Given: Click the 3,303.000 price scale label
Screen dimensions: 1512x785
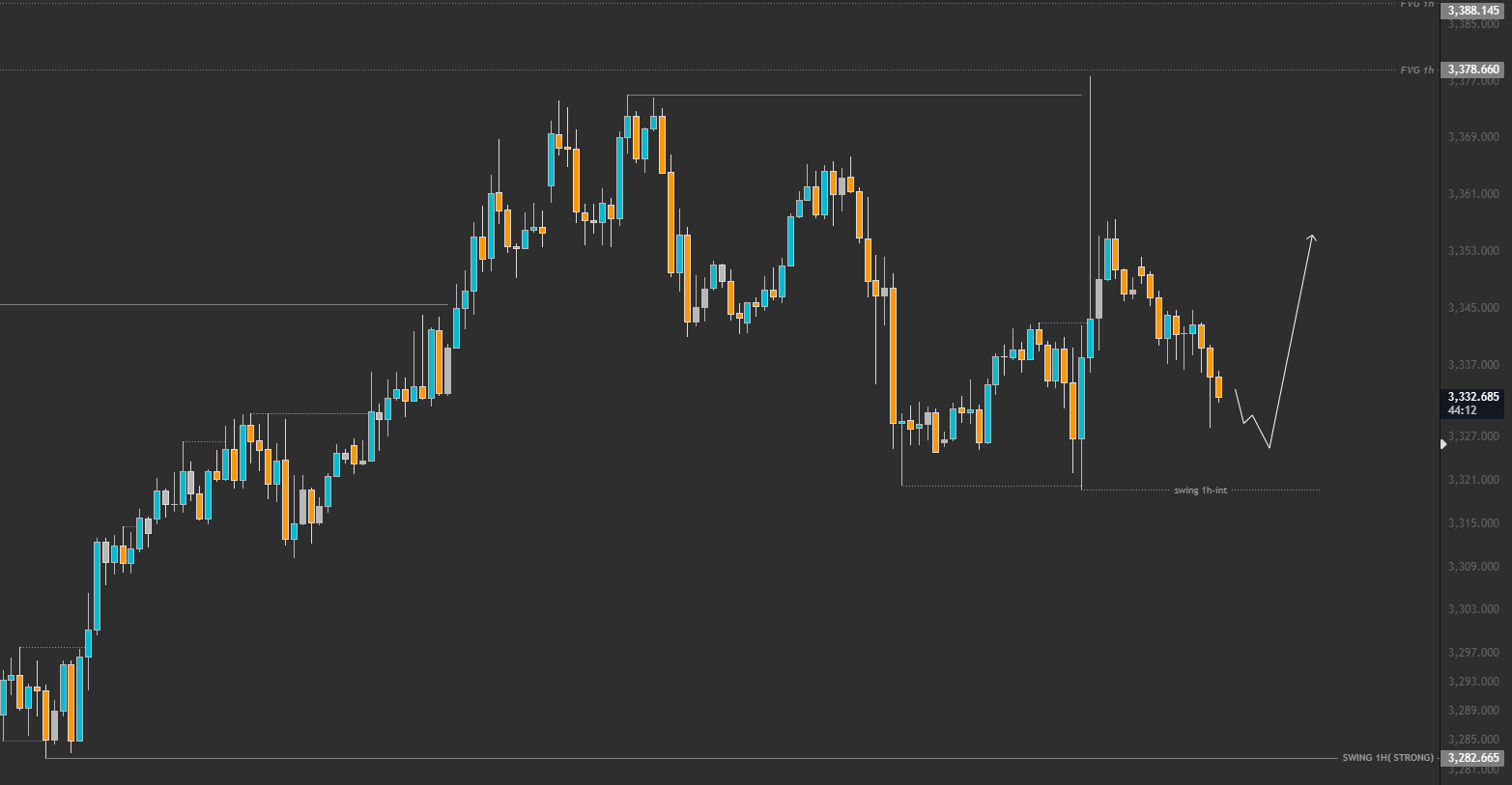Looking at the screenshot, I should 1473,609.
